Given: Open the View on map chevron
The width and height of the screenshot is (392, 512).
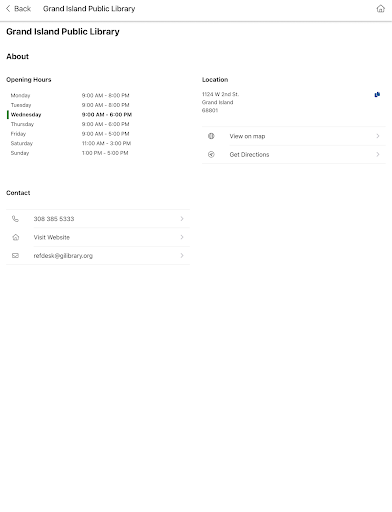Looking at the screenshot, I should pos(378,136).
